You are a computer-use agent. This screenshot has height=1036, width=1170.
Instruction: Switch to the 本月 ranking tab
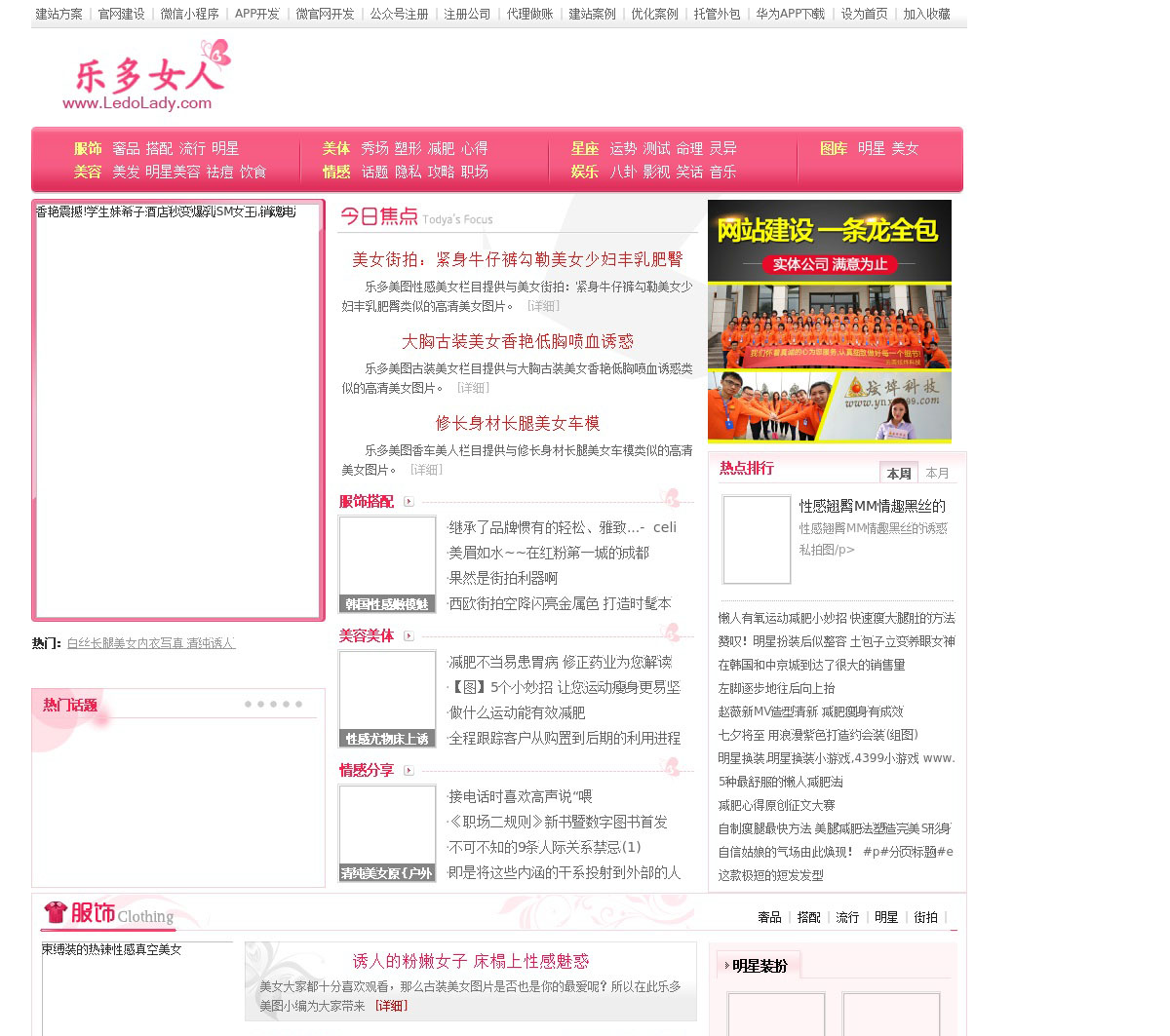tap(937, 473)
